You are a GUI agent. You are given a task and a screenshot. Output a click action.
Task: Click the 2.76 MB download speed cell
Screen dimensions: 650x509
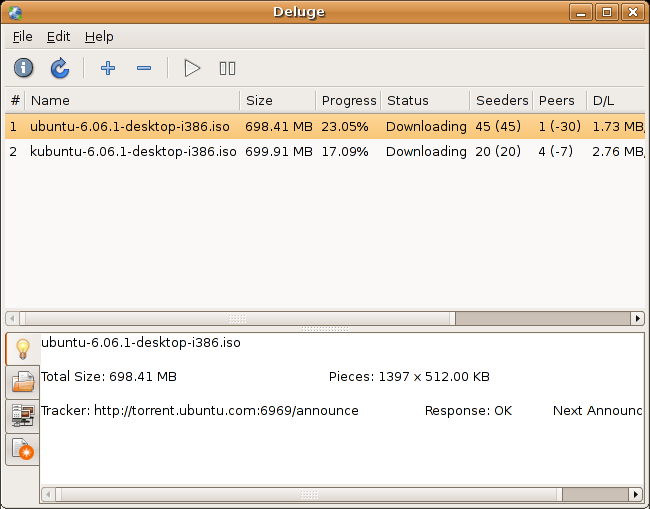(x=618, y=152)
